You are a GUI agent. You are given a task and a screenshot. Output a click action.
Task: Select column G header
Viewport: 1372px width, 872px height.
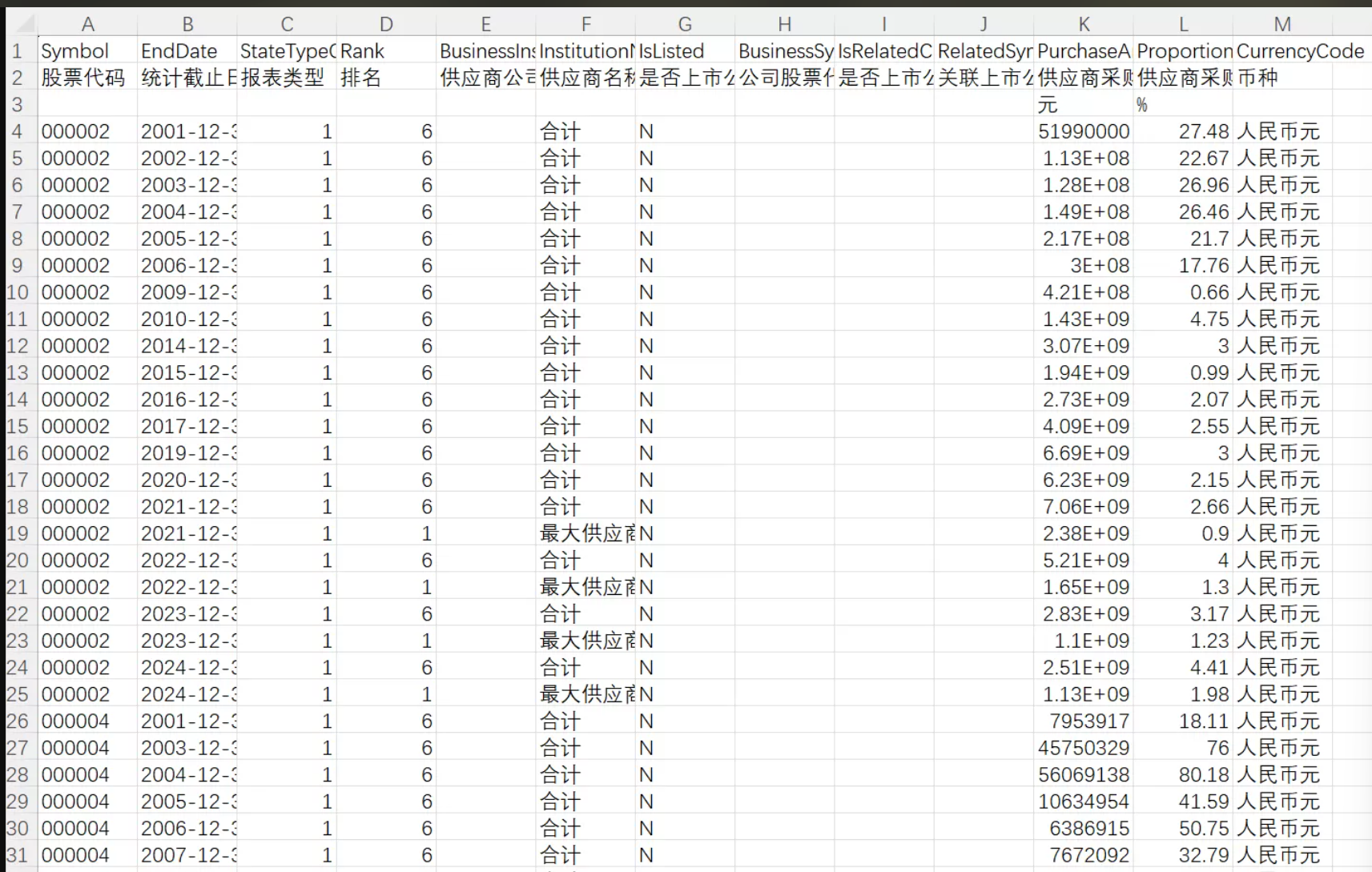pos(685,25)
